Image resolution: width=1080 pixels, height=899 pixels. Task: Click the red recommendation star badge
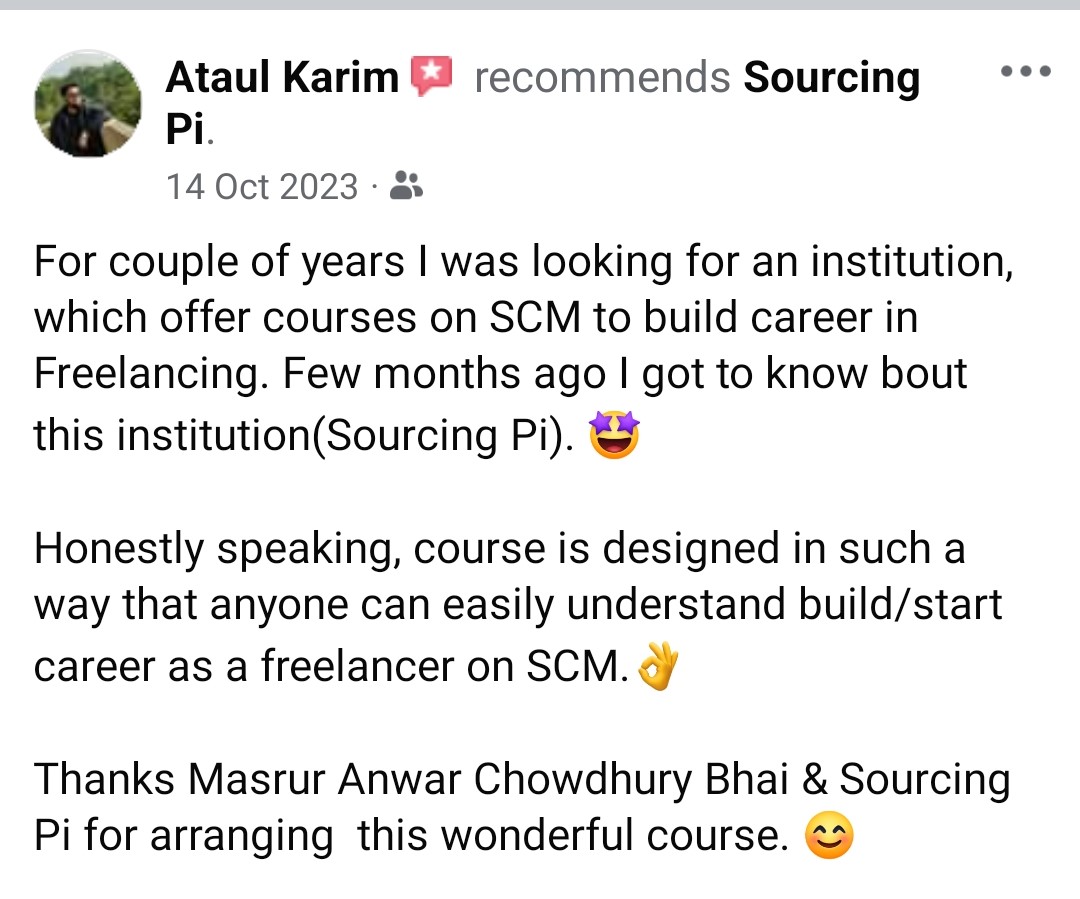(x=431, y=76)
